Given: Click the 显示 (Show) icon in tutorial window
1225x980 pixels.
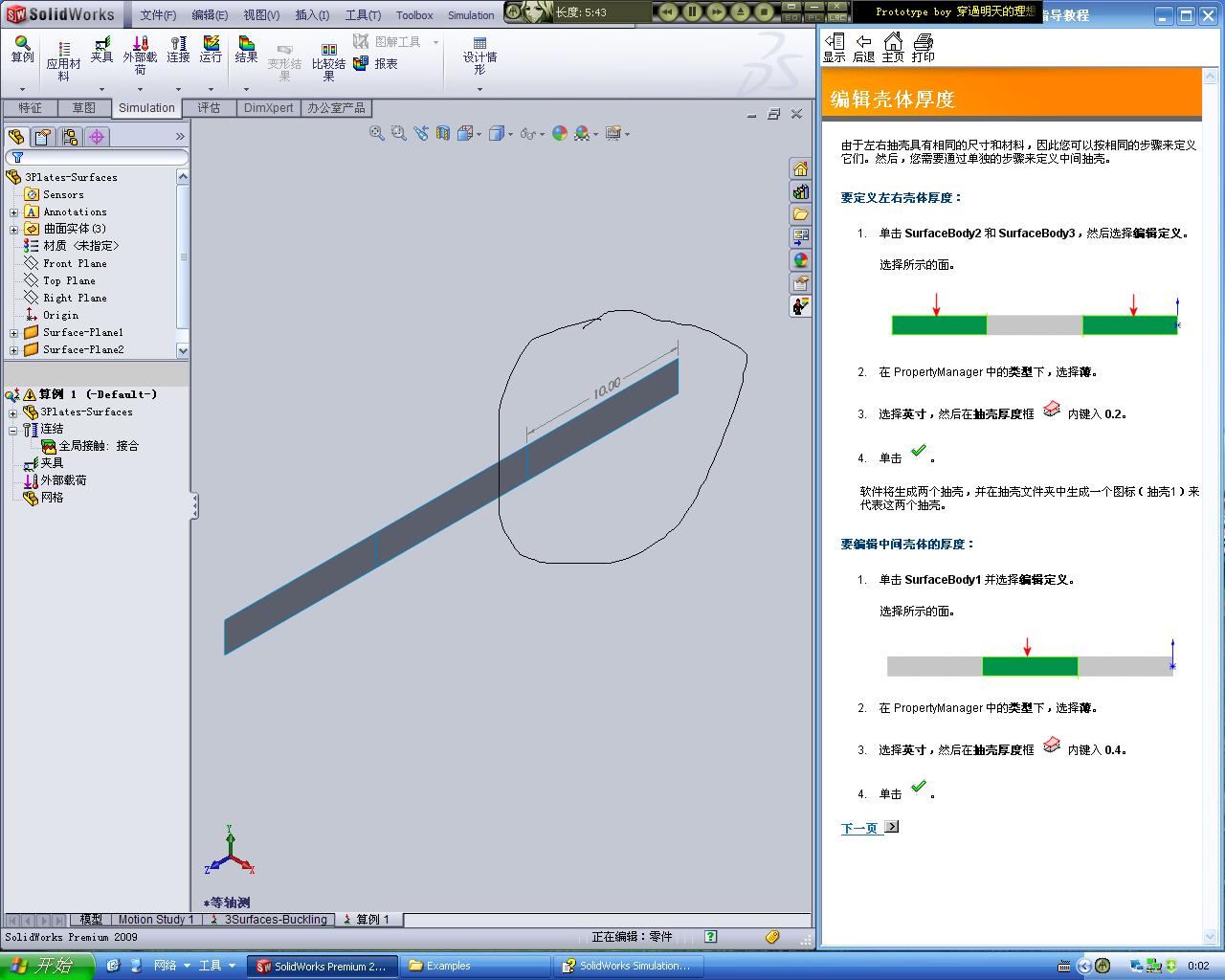Looking at the screenshot, I should click(x=835, y=48).
